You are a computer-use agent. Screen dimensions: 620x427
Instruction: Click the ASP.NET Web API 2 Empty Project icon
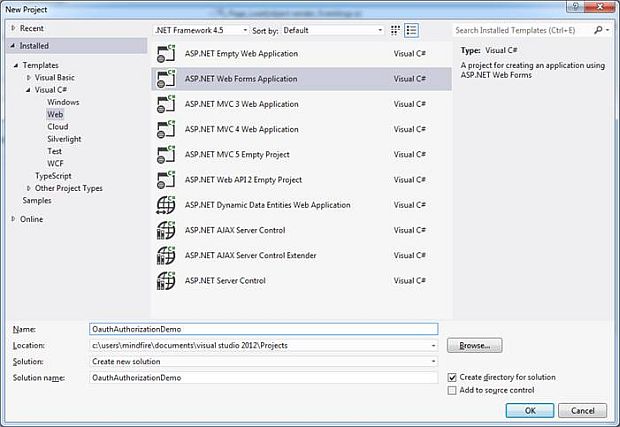166,180
